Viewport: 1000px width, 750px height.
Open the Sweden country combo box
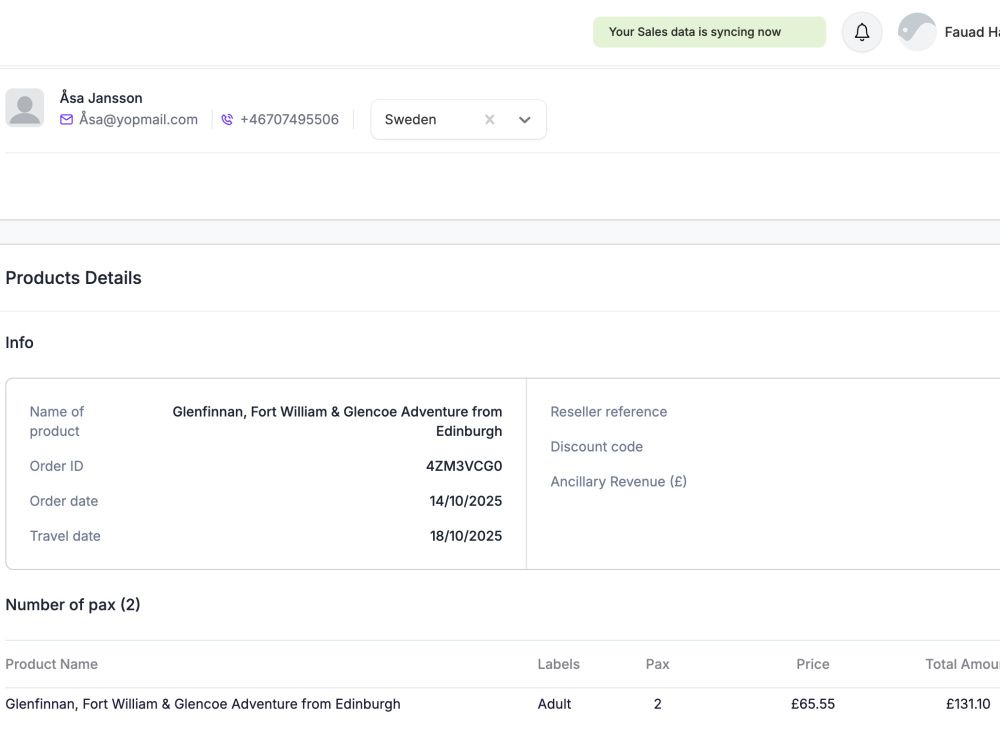pyautogui.click(x=459, y=119)
